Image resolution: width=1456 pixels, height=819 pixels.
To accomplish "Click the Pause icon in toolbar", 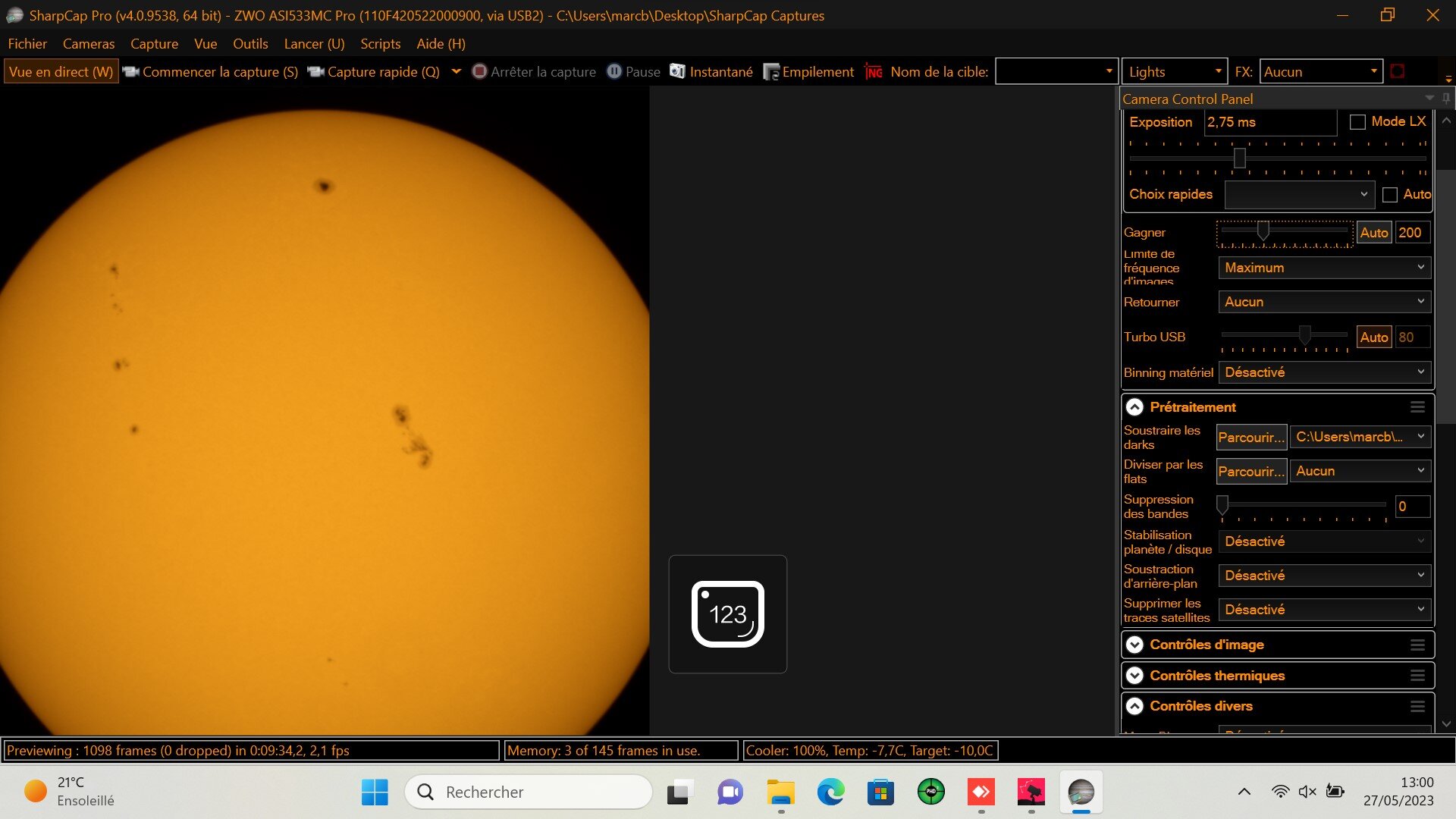I will coord(614,71).
